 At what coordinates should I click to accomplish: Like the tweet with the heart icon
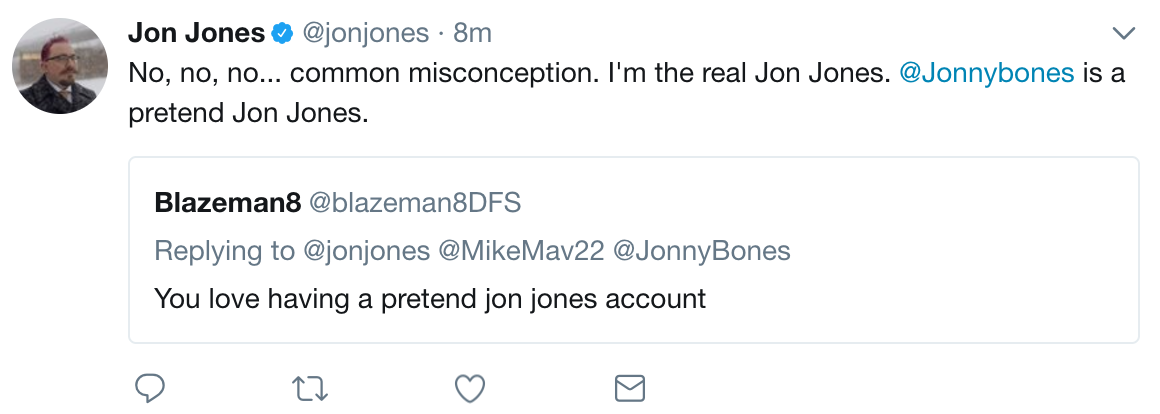pos(470,389)
